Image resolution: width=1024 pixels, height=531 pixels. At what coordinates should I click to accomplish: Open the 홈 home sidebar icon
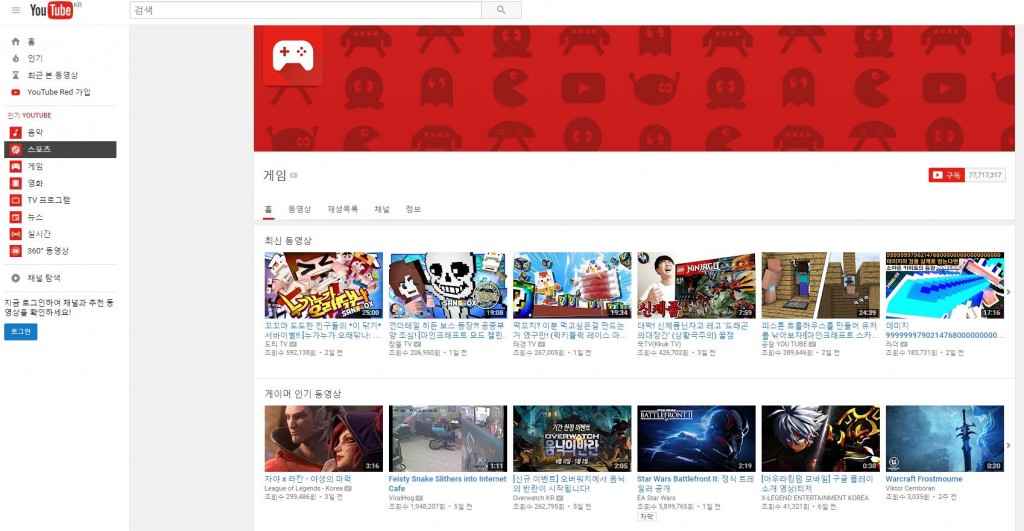click(x=16, y=41)
